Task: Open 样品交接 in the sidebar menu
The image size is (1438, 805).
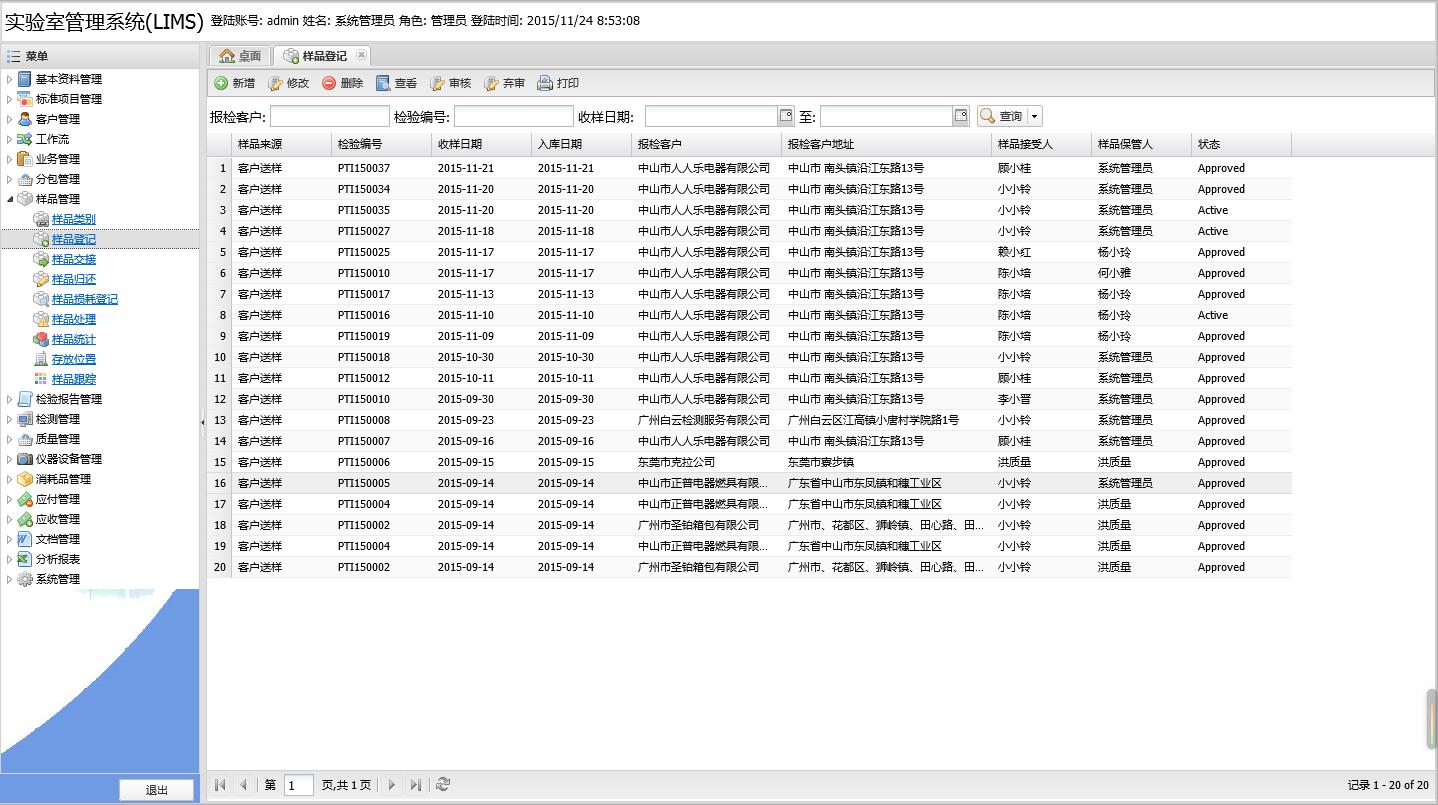Action: point(74,259)
